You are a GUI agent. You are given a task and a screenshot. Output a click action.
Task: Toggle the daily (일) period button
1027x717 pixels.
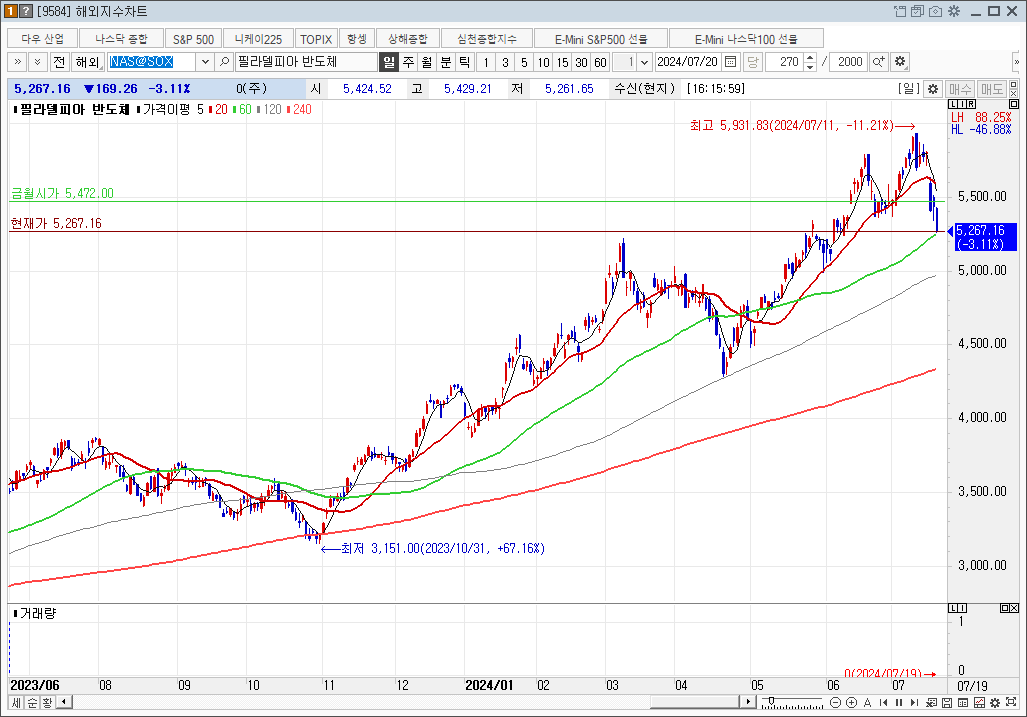(389, 62)
